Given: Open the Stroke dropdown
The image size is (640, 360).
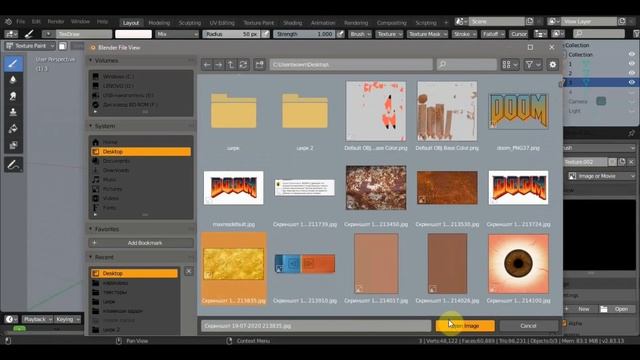Looking at the screenshot, I should click(x=464, y=34).
